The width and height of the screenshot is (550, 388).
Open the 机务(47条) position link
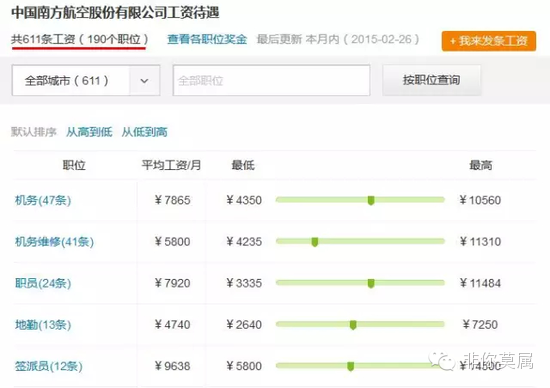click(x=43, y=200)
